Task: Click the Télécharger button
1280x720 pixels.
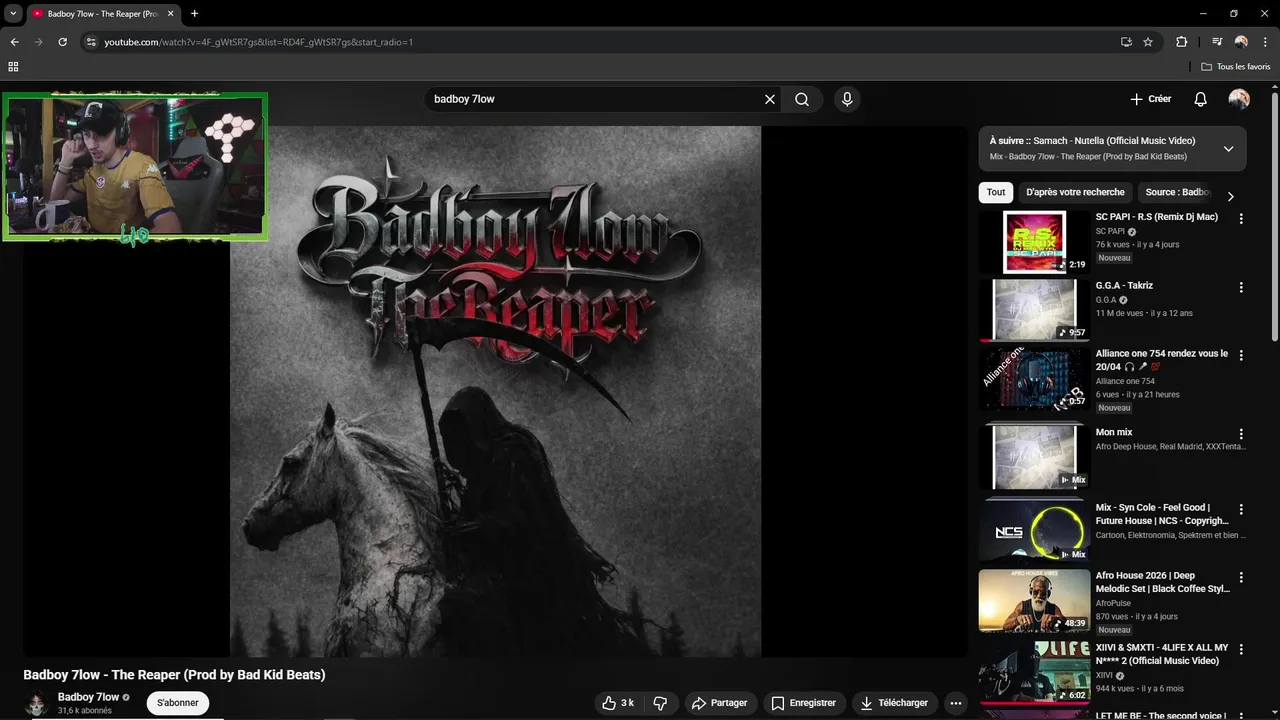Action: [x=895, y=703]
